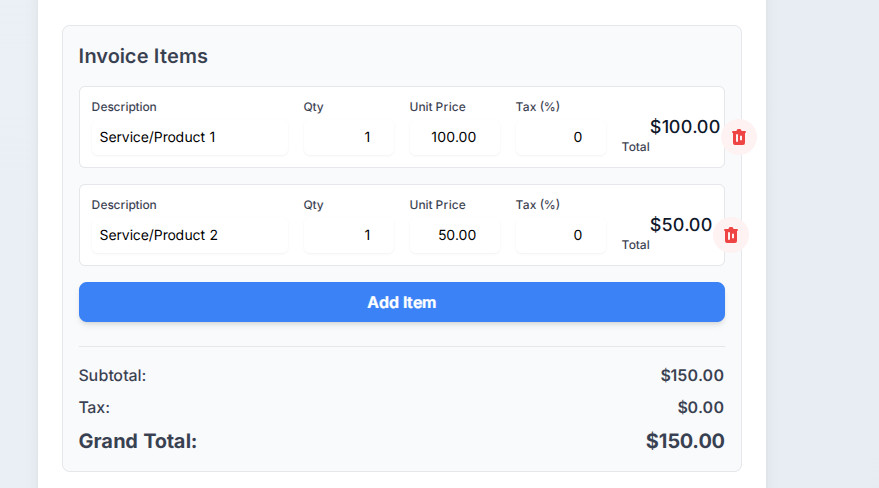Click the 50.00 unit price field
This screenshot has height=488, width=879.
(455, 235)
